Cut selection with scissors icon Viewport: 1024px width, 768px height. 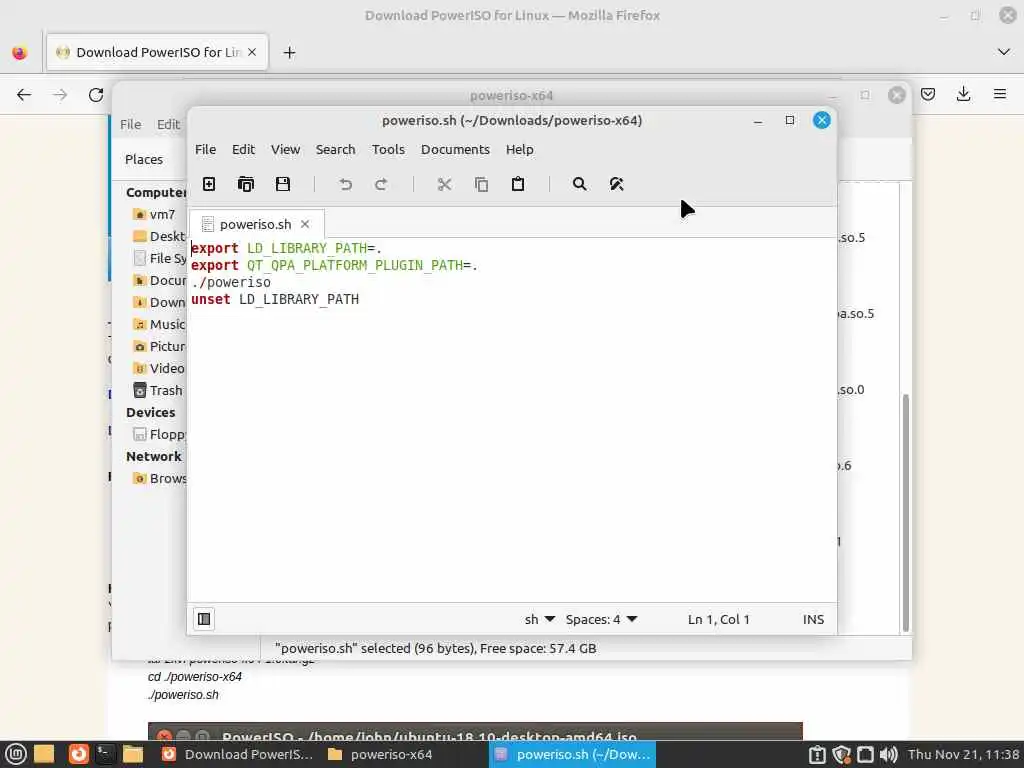(445, 184)
